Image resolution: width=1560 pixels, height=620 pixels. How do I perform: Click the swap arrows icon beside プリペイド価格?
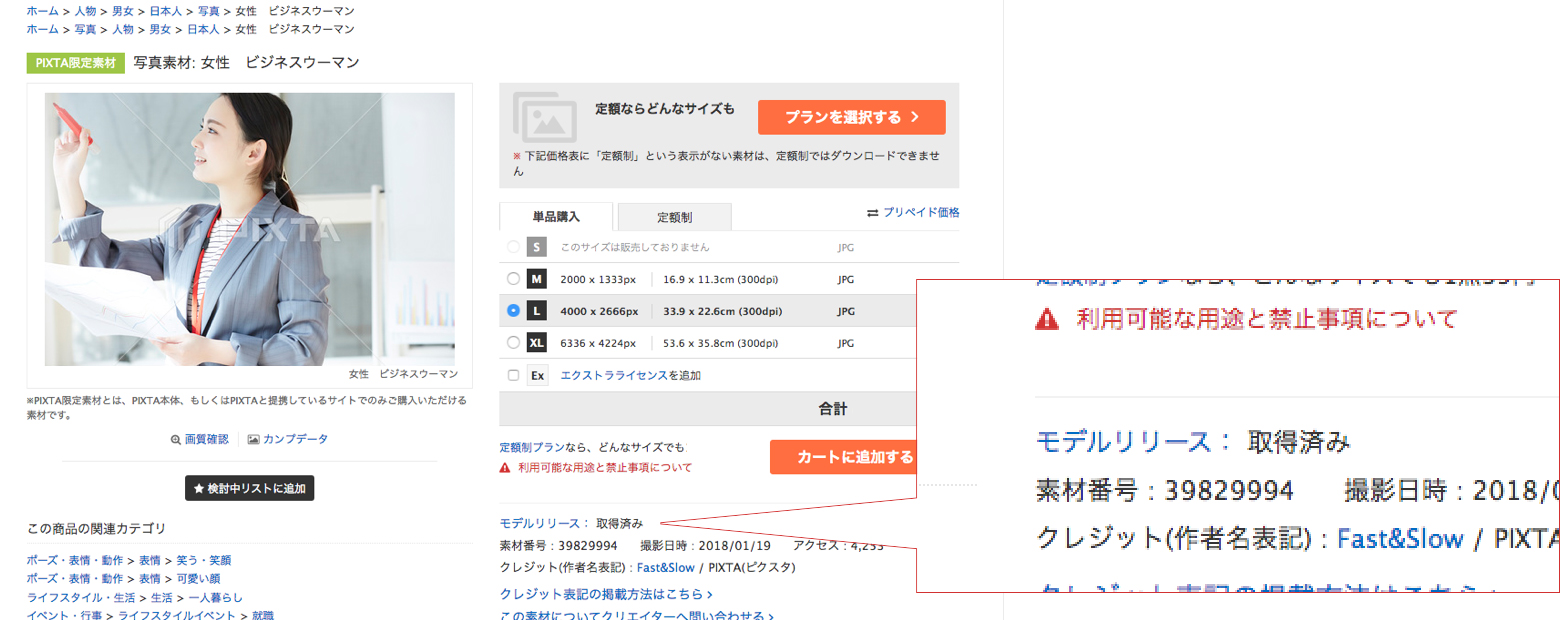[872, 213]
